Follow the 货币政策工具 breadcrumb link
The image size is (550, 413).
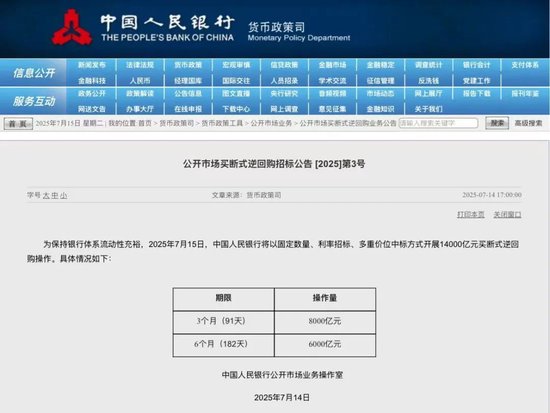click(x=222, y=123)
